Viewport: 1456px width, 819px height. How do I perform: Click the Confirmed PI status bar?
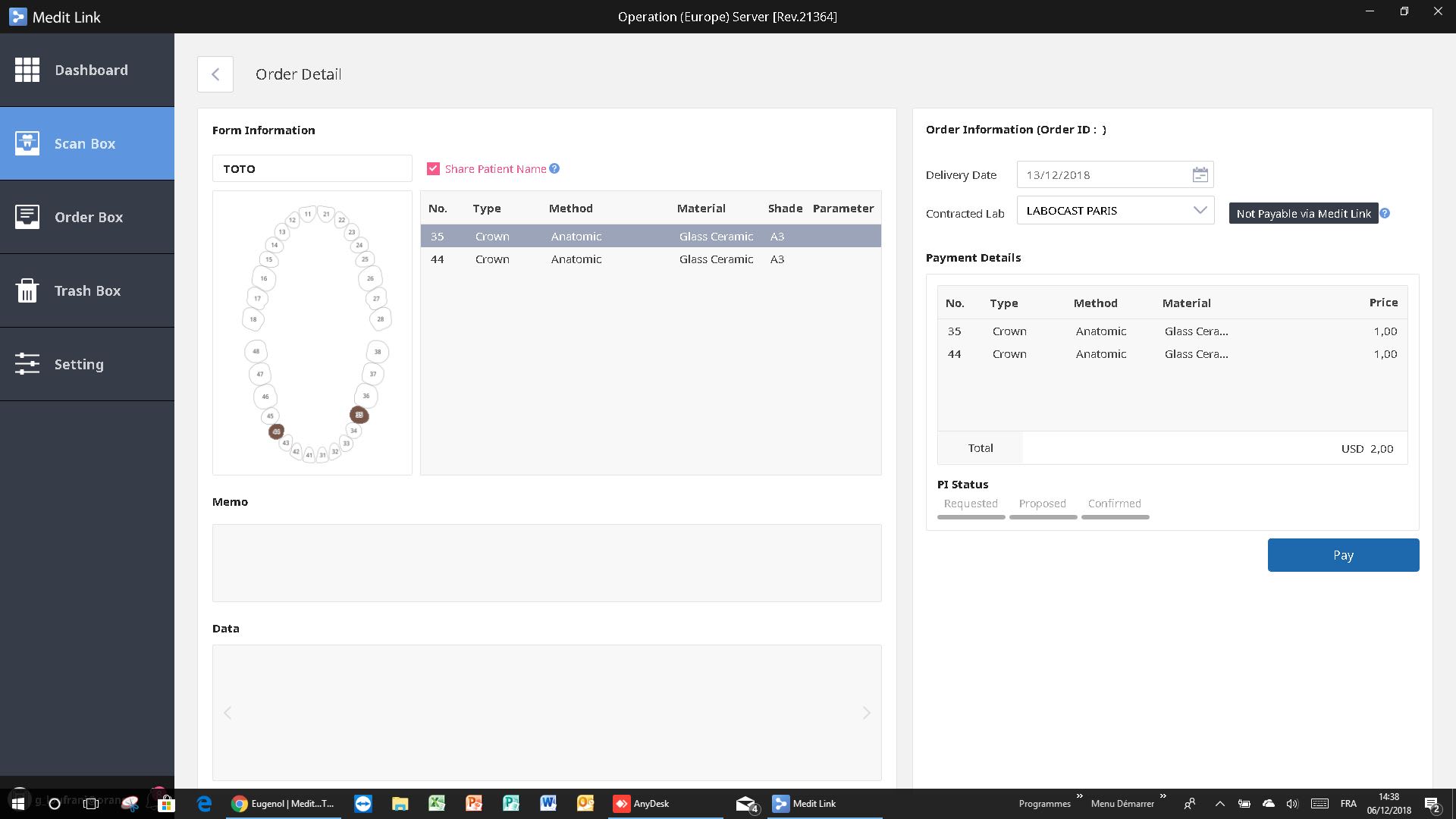[x=1115, y=516]
